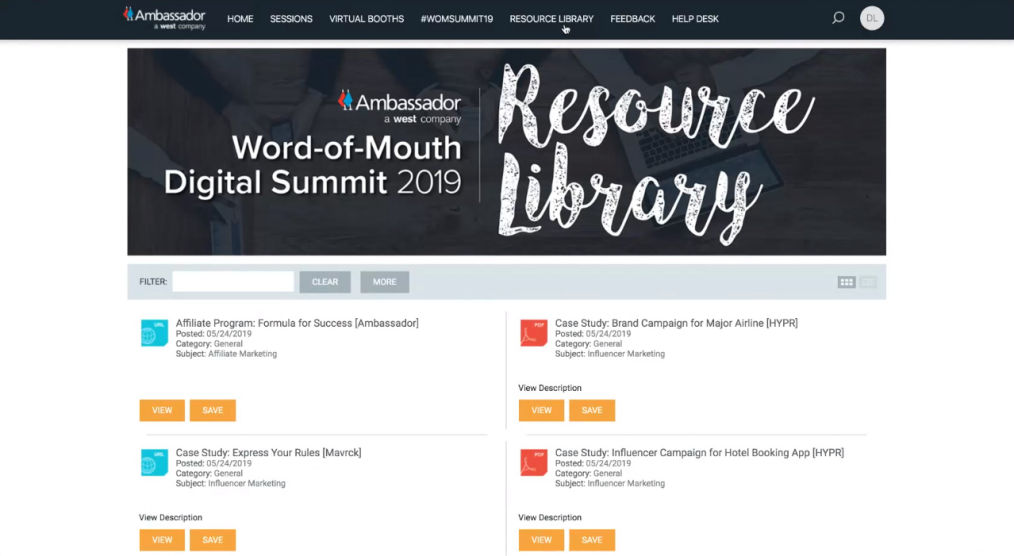
Task: View Hotel Booking App case study
Action: click(541, 540)
